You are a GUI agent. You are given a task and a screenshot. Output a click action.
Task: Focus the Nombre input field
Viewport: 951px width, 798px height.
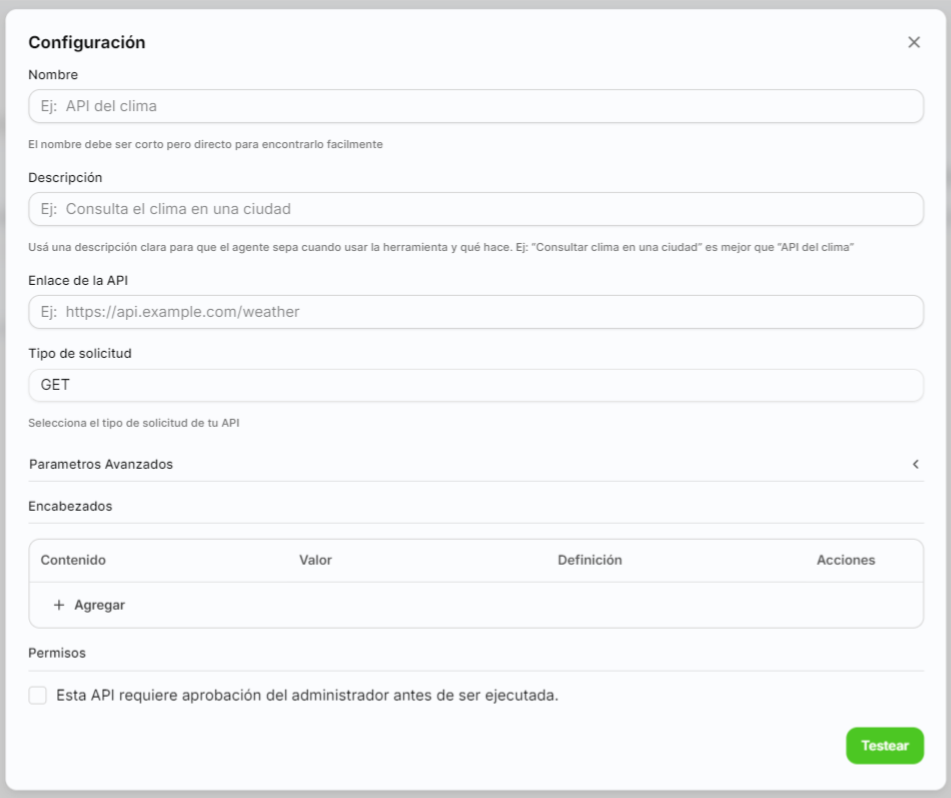tap(476, 106)
